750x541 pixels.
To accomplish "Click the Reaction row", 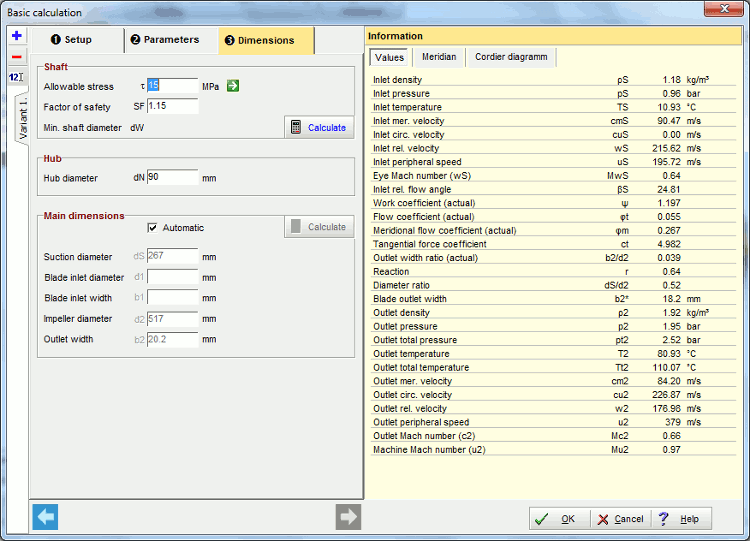I will tap(553, 272).
